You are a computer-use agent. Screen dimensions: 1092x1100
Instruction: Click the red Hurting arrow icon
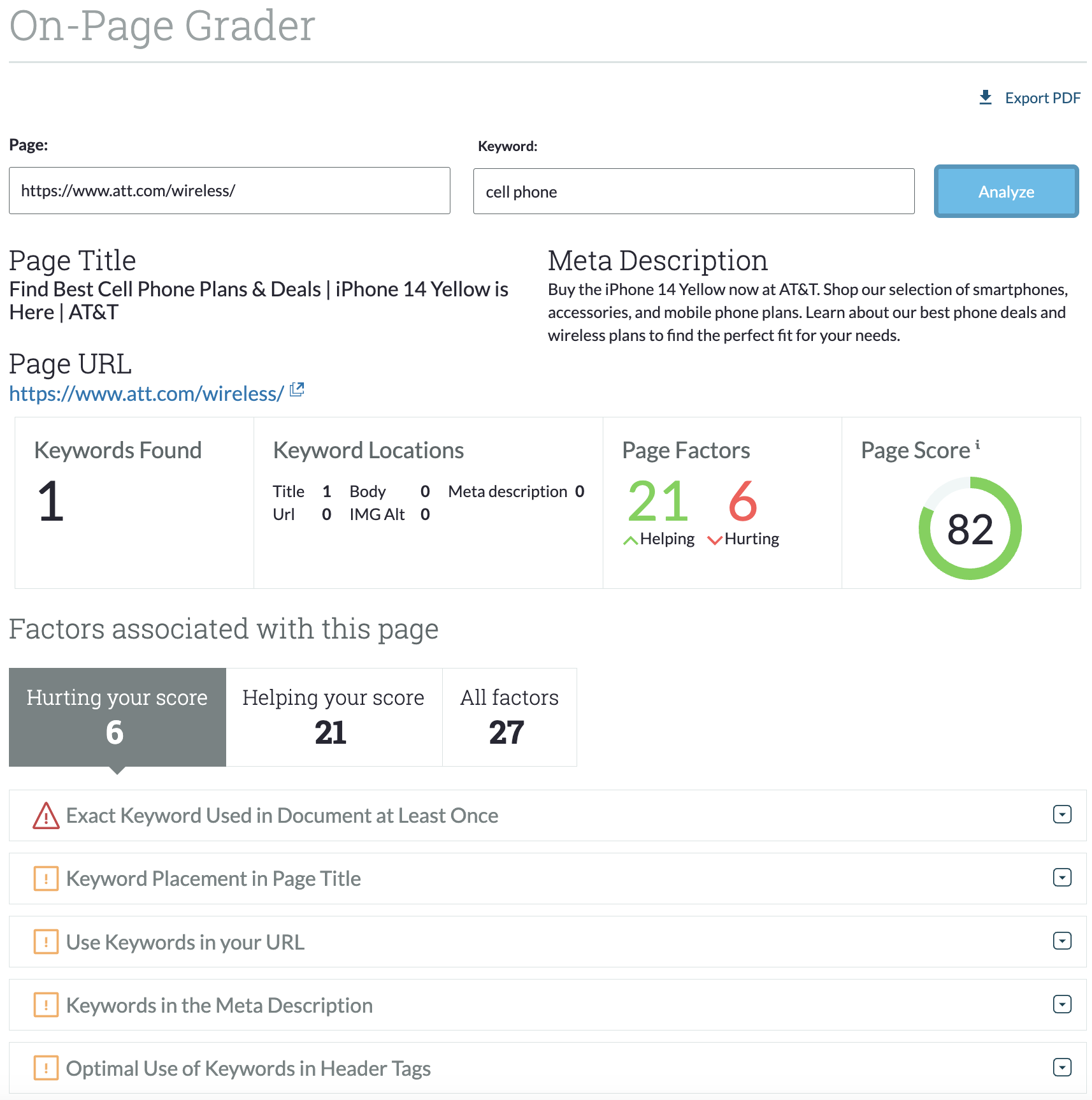pos(715,539)
